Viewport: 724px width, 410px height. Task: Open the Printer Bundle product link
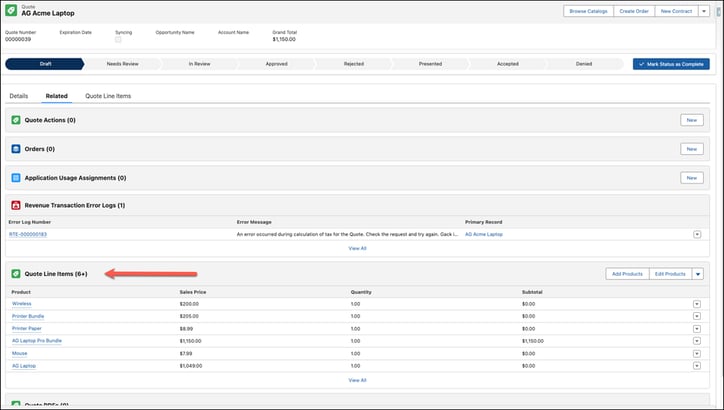[28, 316]
